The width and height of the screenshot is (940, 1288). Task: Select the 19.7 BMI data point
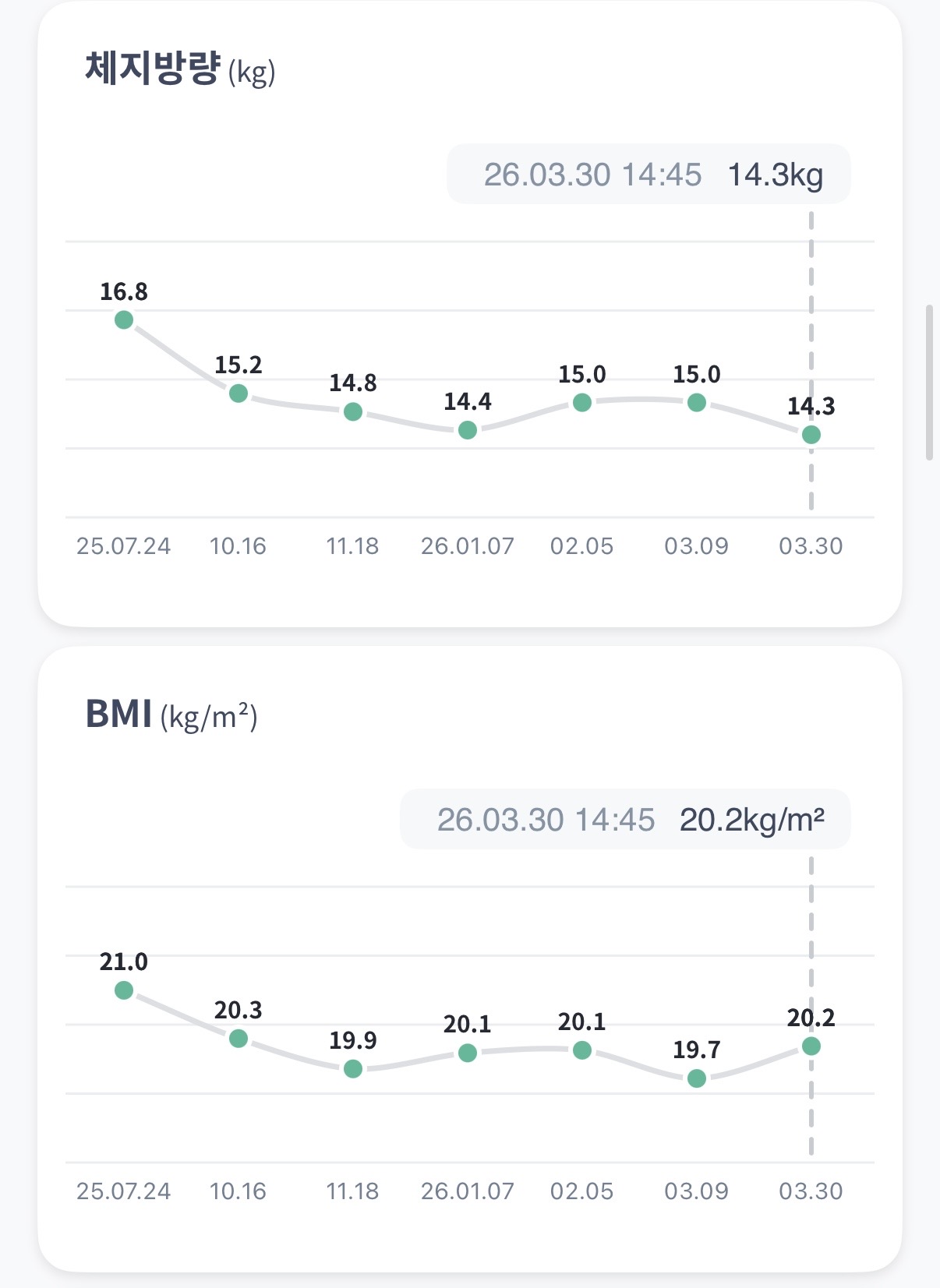click(697, 1078)
